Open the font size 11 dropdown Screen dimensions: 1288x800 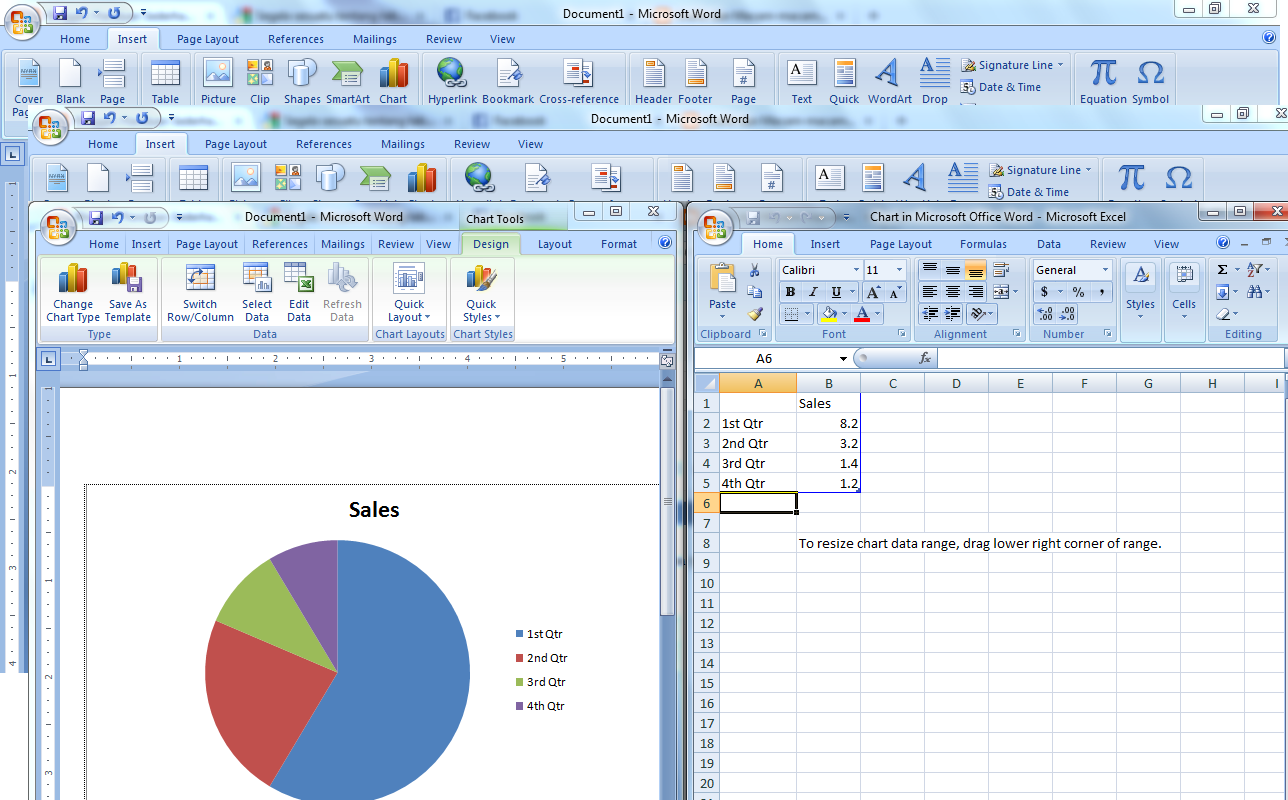(899, 270)
